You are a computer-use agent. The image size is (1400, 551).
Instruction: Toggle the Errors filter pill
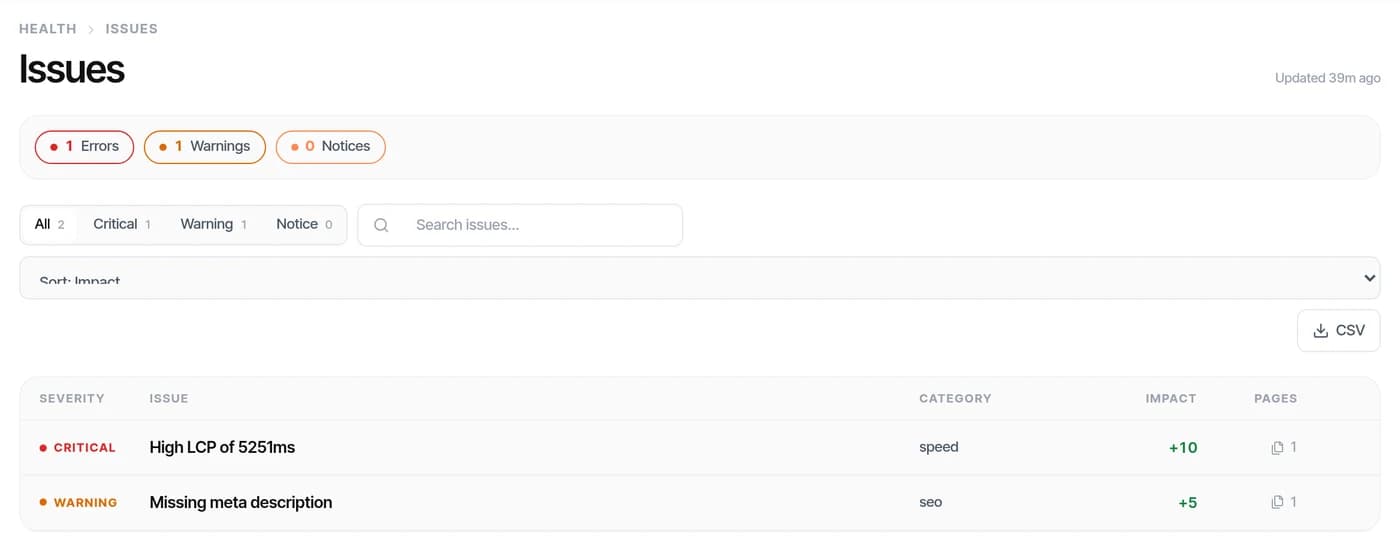point(84,146)
